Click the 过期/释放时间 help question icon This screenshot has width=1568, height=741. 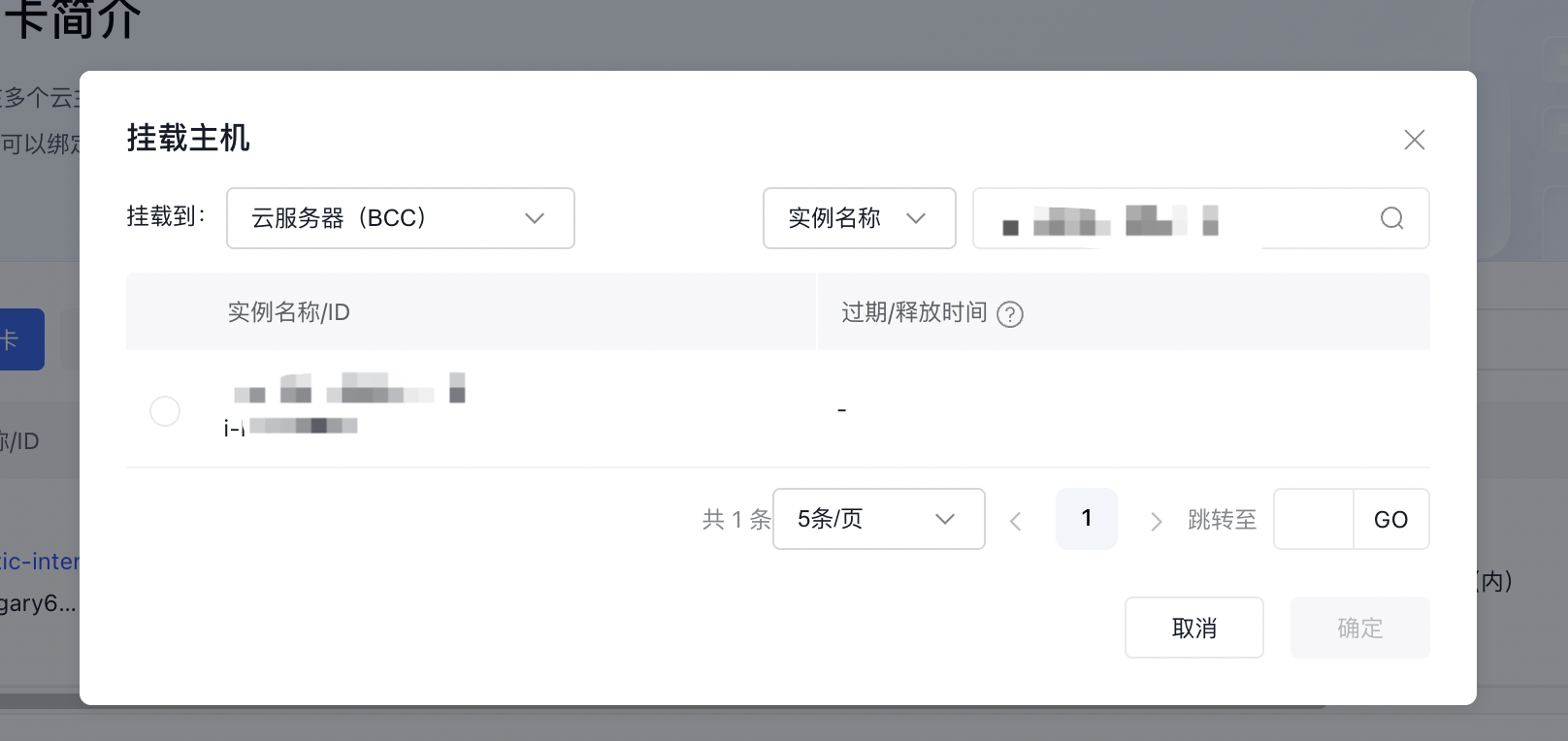(x=1010, y=314)
